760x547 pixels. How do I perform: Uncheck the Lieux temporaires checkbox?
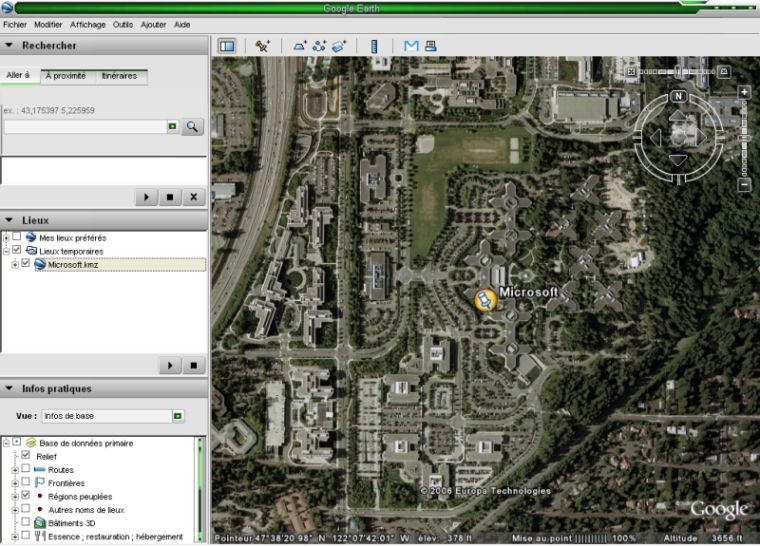click(17, 250)
